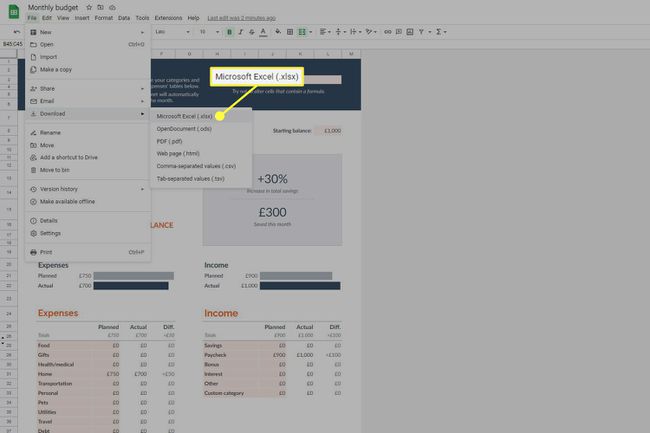Select Print in the File menu
The image size is (650, 433).
pos(88,252)
